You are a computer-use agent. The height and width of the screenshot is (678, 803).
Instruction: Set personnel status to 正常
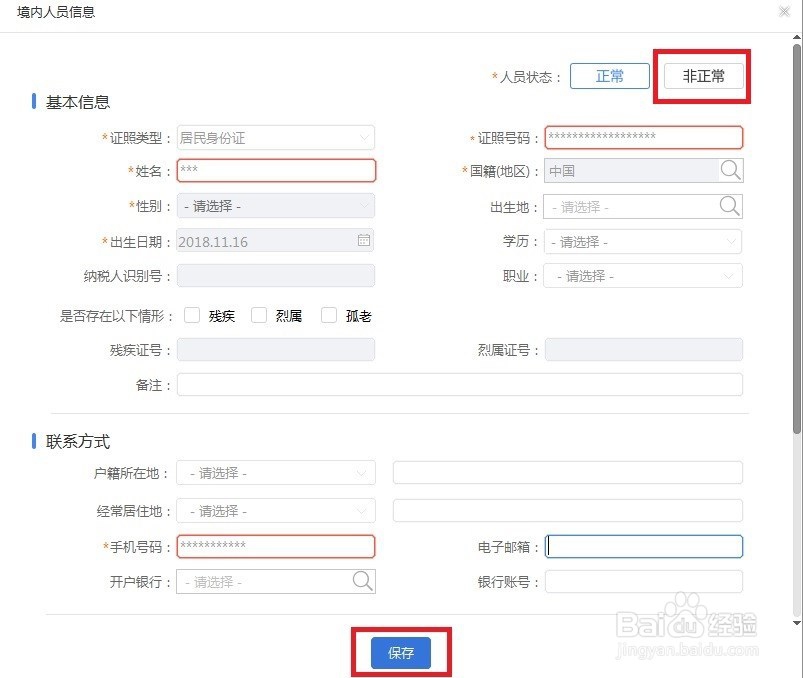coord(609,76)
